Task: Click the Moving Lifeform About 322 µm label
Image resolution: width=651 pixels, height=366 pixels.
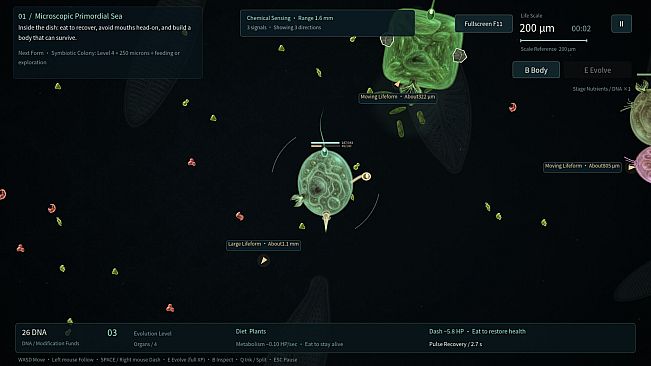Action: click(x=397, y=97)
